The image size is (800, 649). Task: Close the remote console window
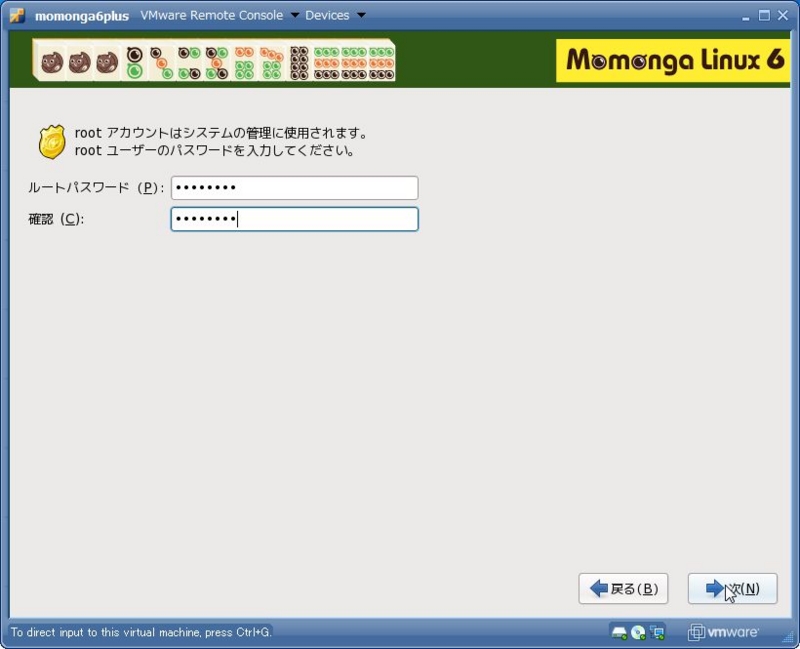[783, 16]
